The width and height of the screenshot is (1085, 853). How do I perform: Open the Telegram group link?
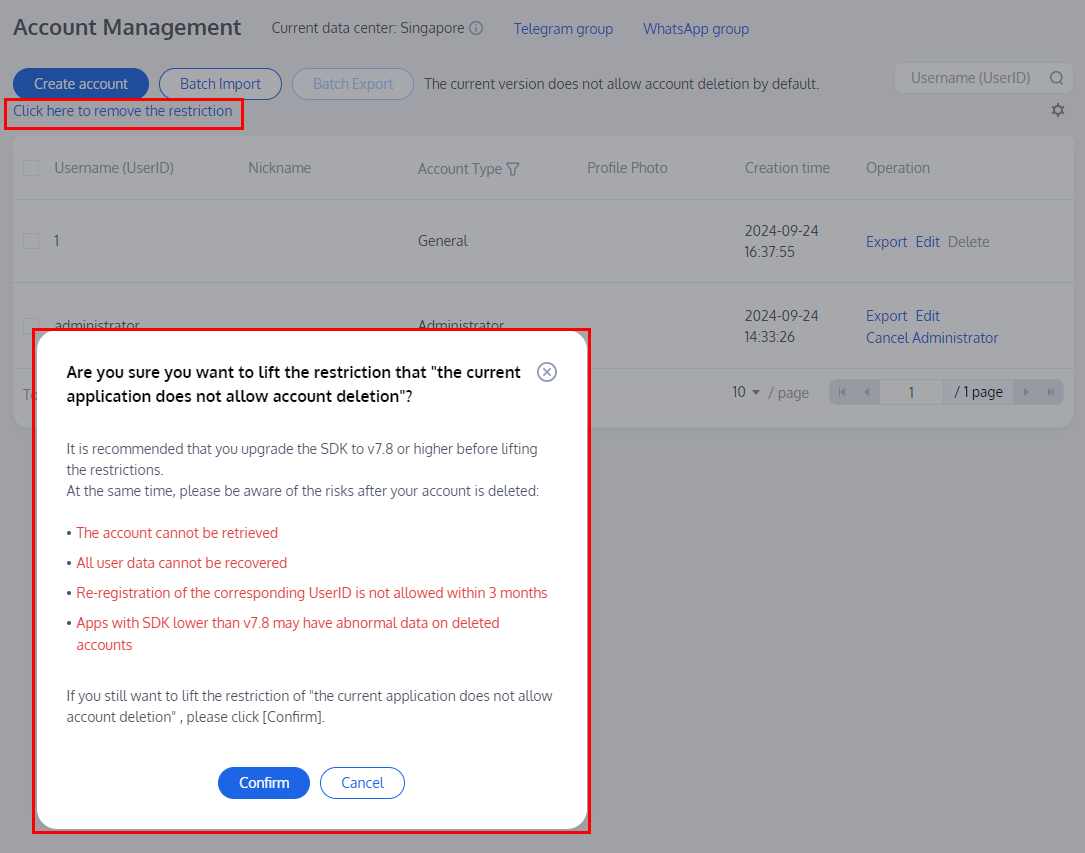pos(563,29)
